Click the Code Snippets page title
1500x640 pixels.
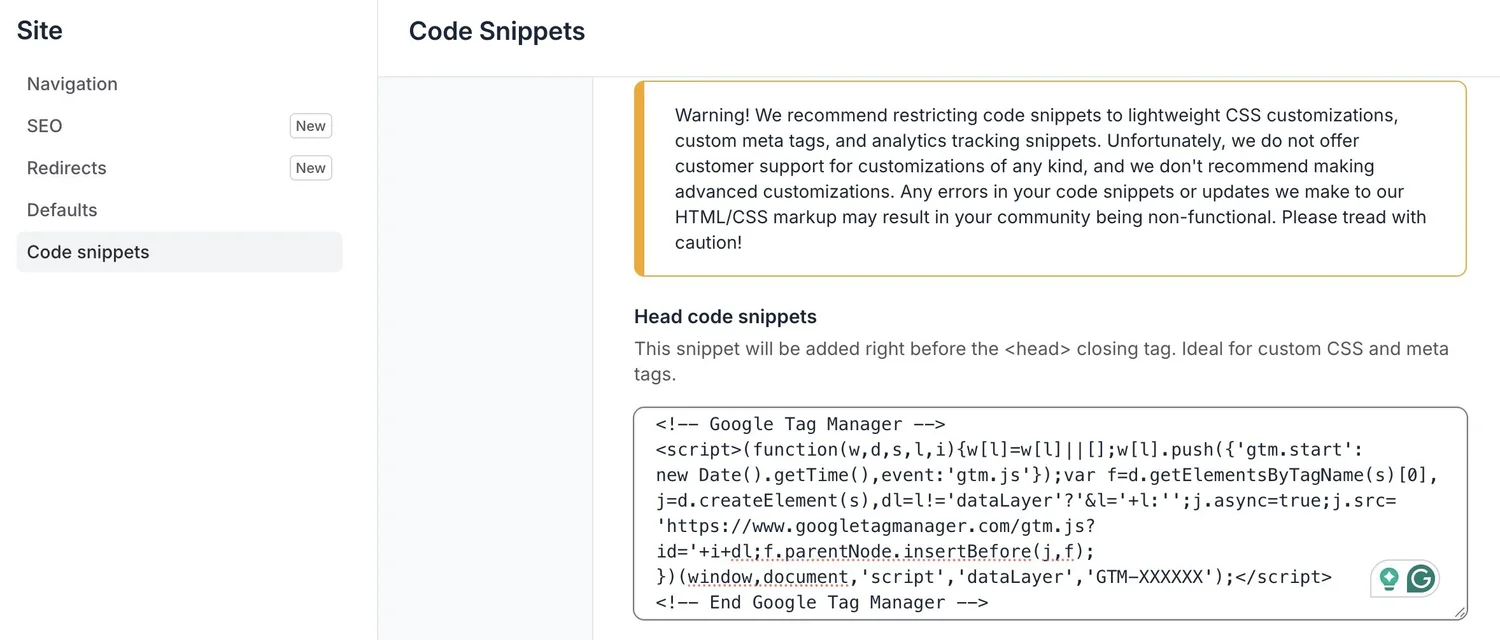point(497,31)
